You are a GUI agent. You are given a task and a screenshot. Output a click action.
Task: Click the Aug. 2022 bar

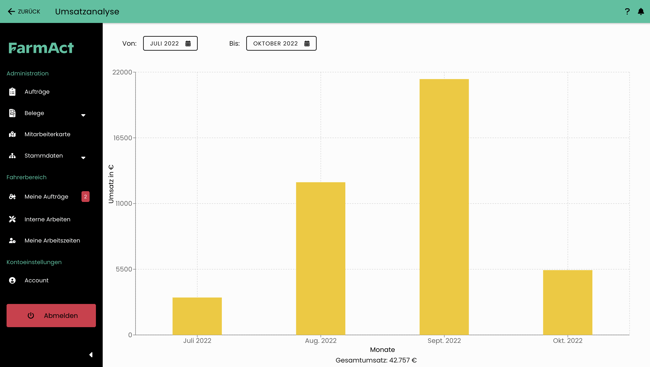pos(320,258)
